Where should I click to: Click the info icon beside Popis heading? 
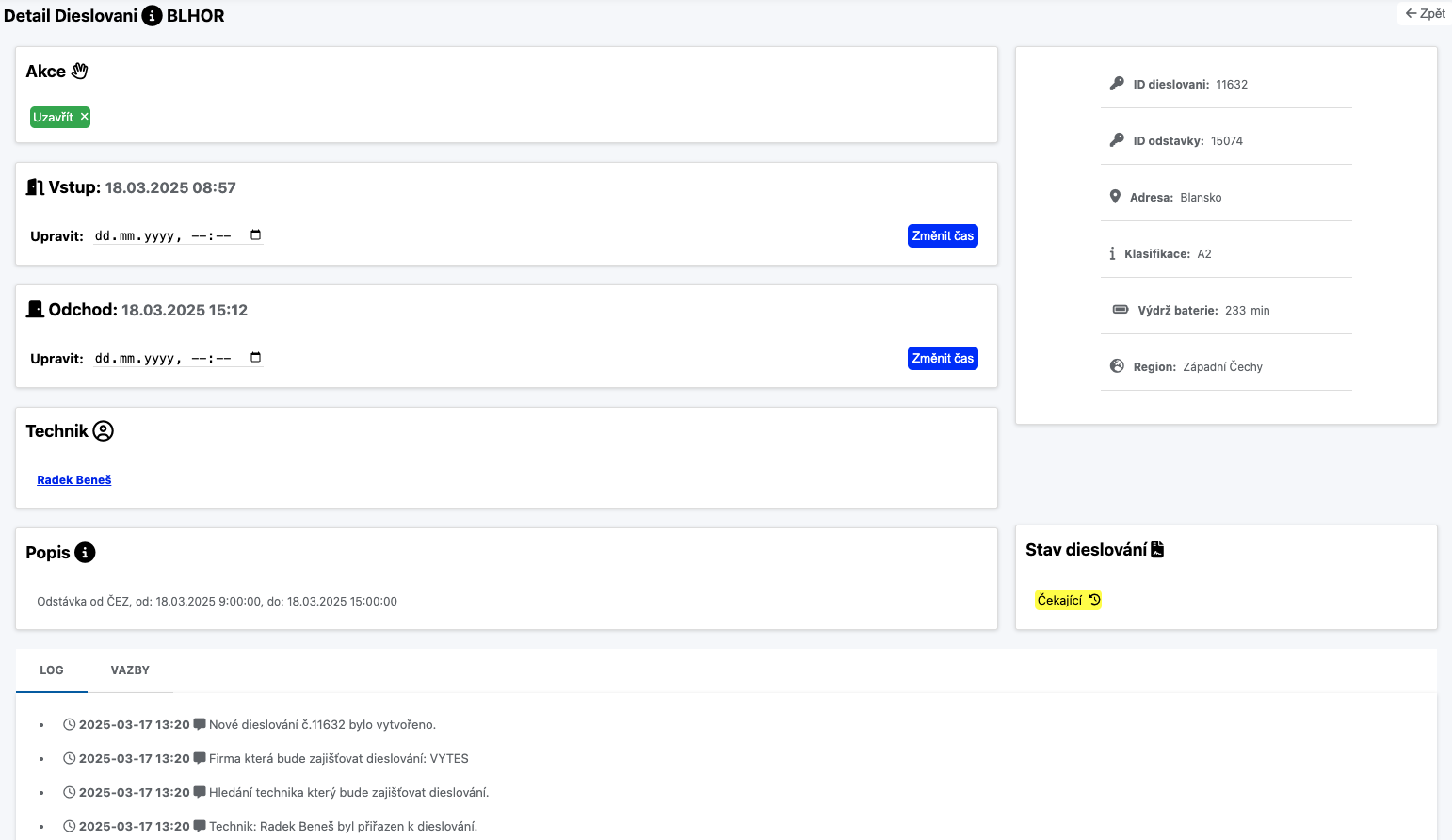pos(85,553)
